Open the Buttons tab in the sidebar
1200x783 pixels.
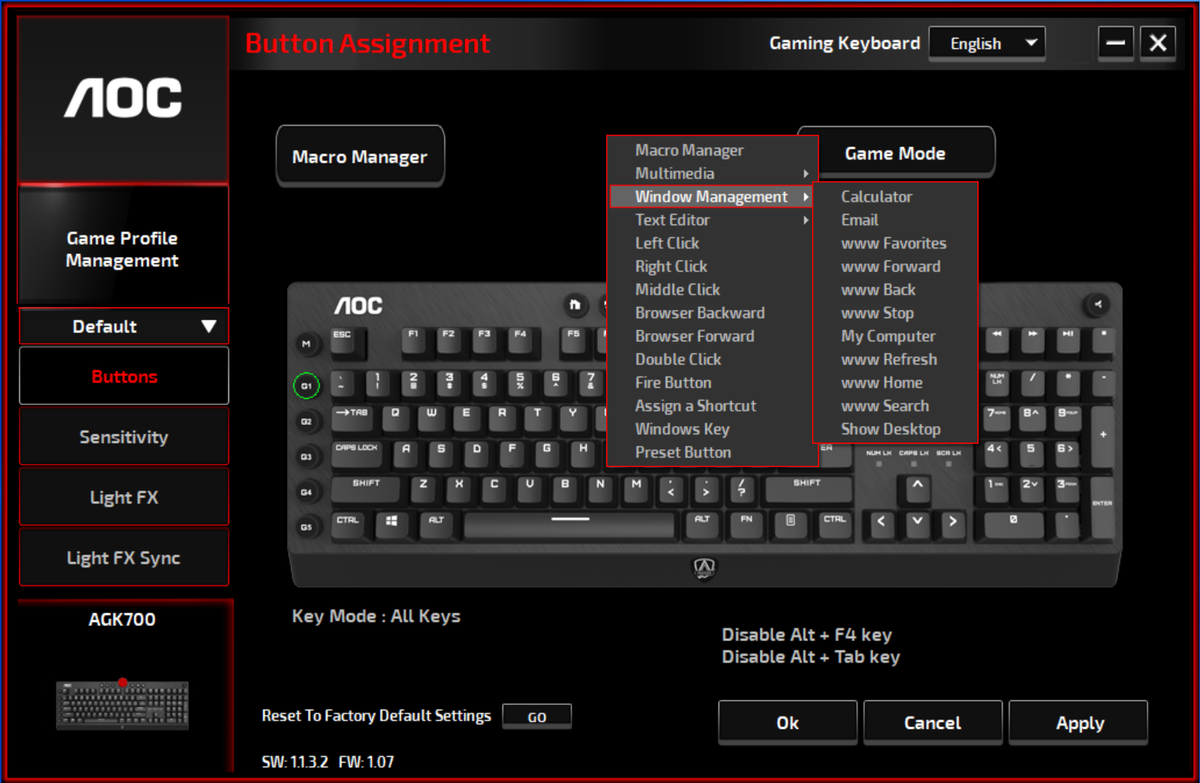click(x=124, y=376)
